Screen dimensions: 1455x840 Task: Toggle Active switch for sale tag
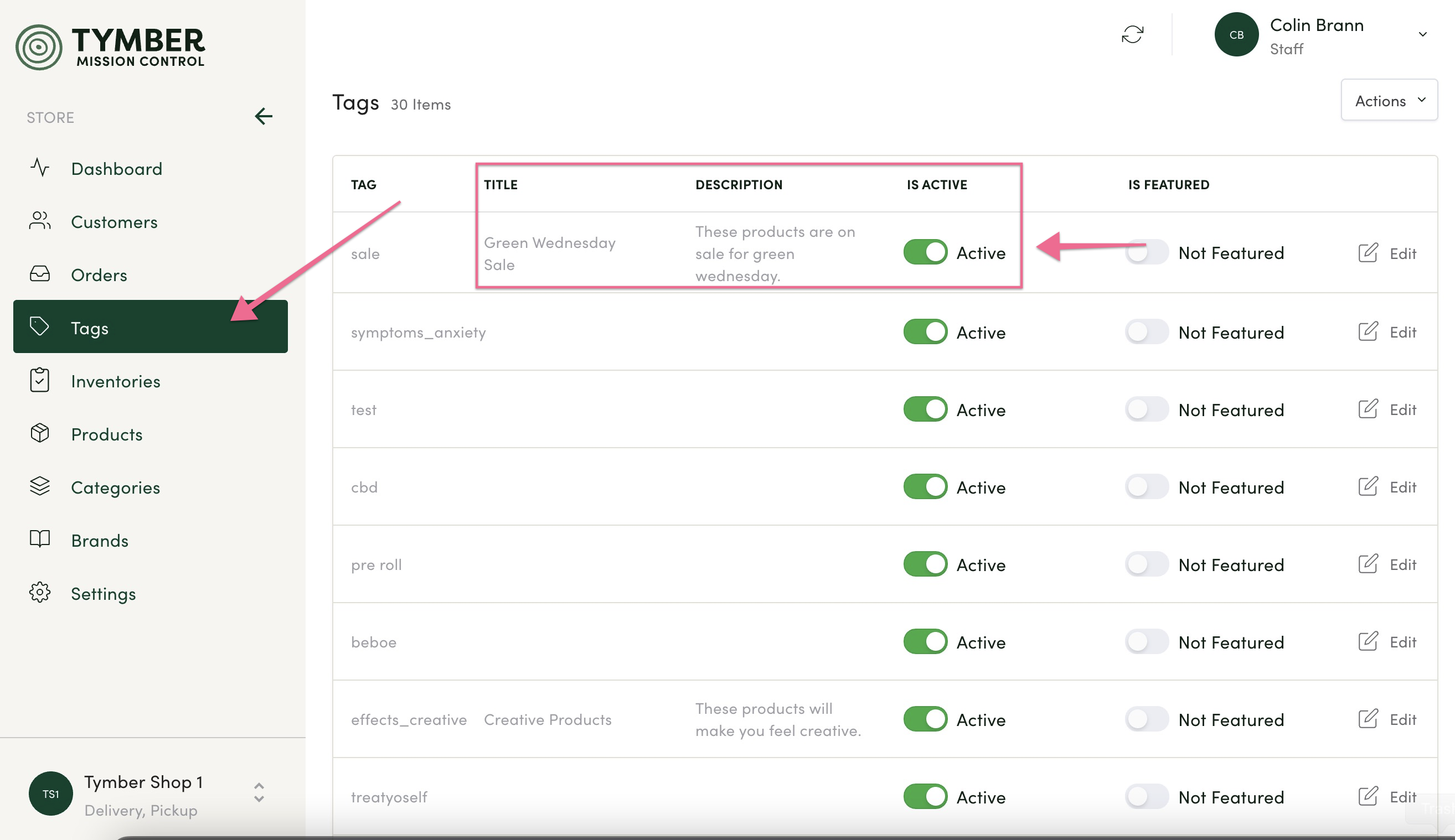925,252
